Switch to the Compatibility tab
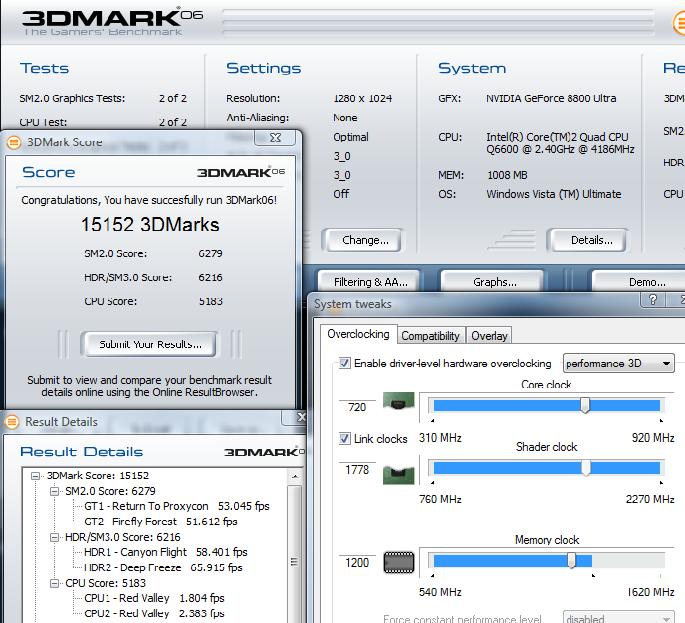Screen dimensions: 685x623 coord(430,336)
